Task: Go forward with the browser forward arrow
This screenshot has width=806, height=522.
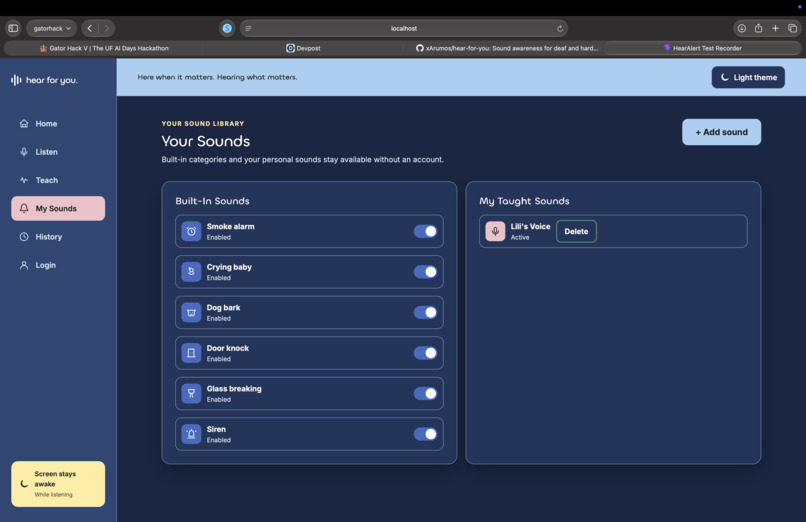Action: click(106, 28)
